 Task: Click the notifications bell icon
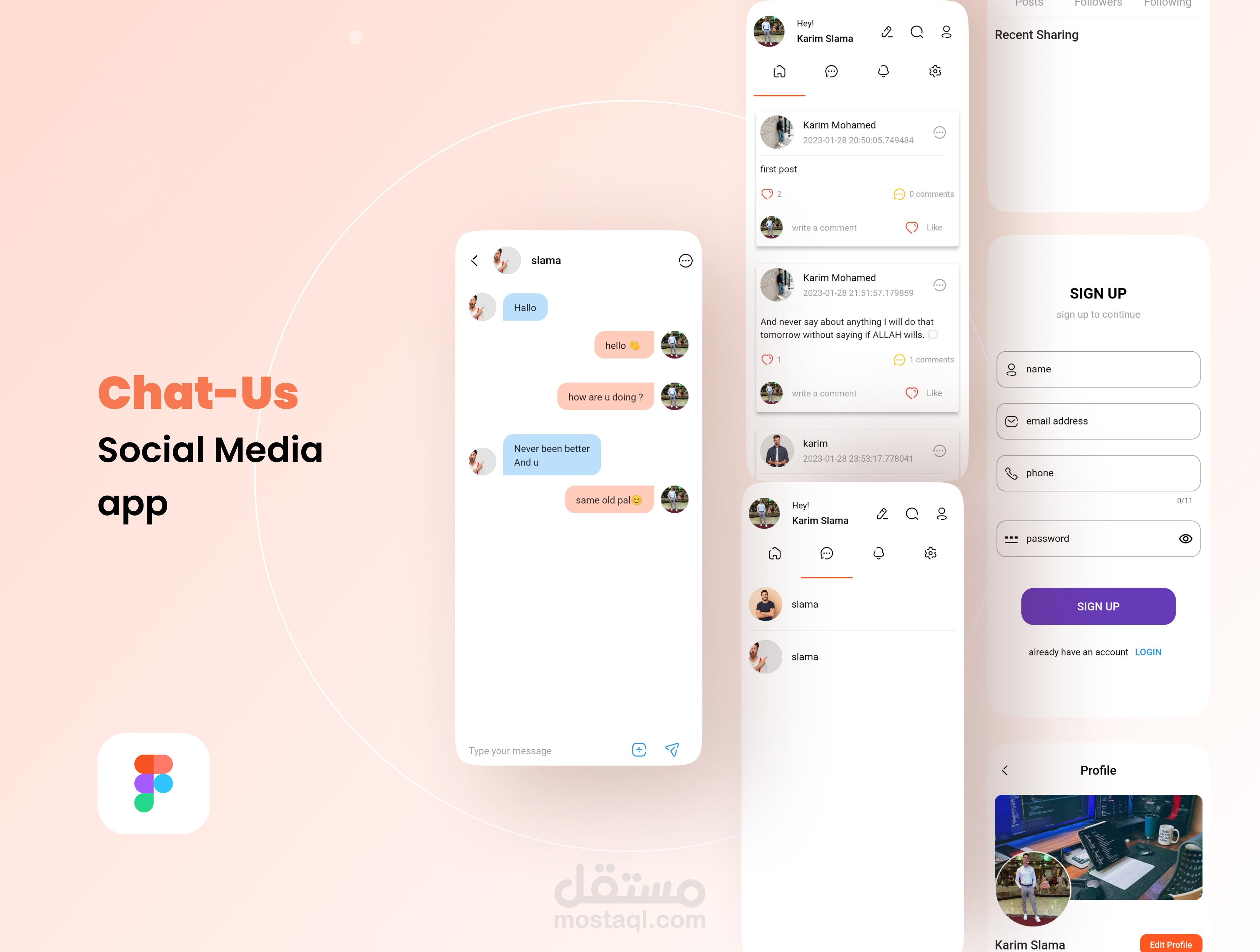[884, 71]
